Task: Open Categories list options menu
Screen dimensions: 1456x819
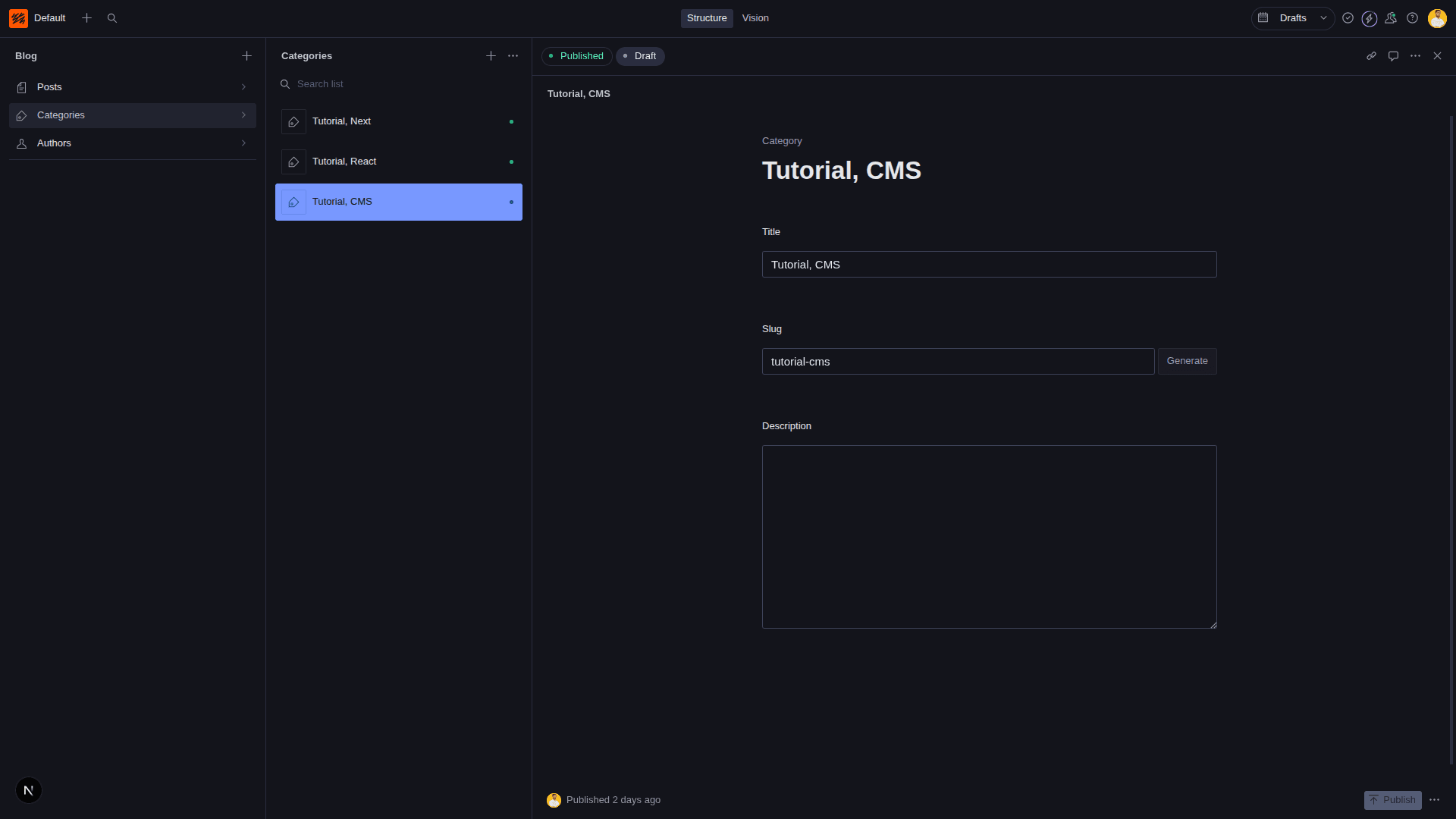Action: (513, 56)
